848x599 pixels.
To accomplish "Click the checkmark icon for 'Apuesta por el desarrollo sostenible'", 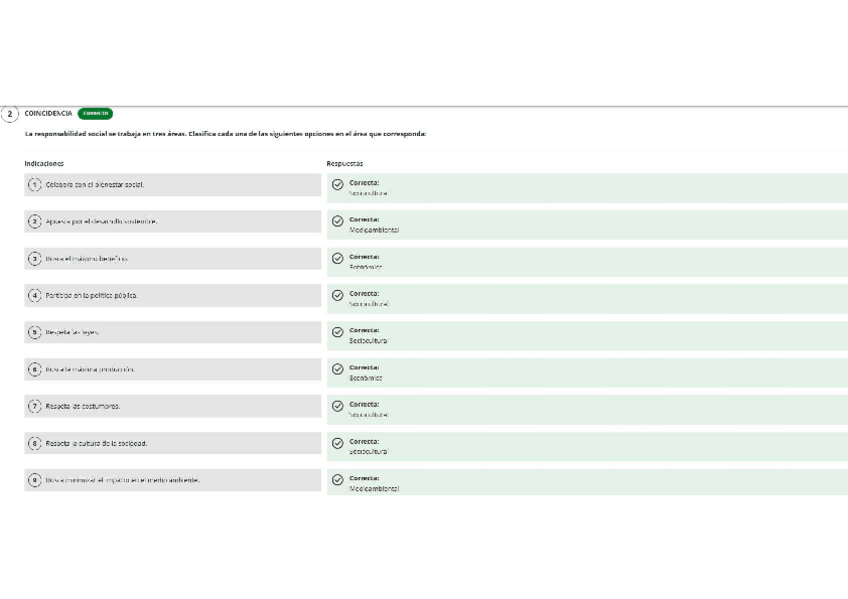I will 338,222.
